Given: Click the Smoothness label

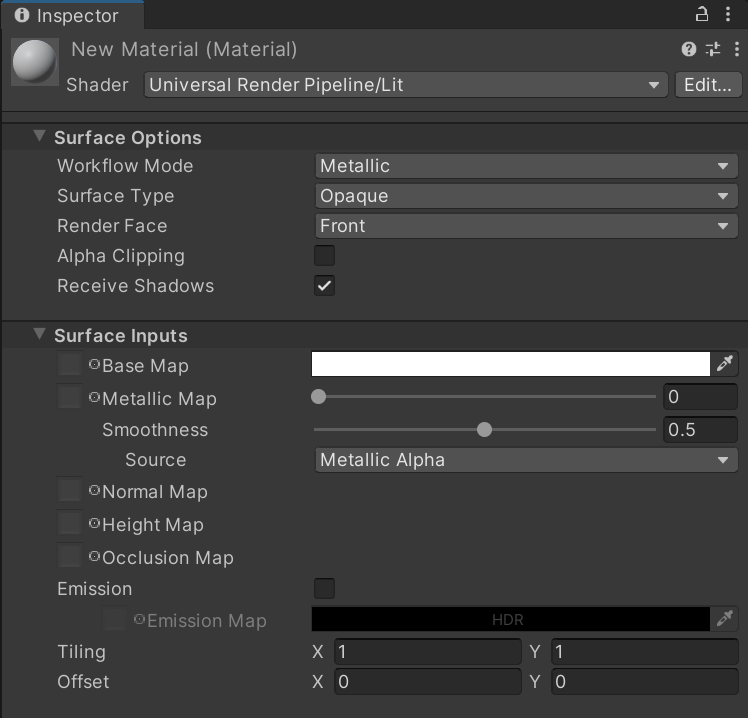Looking at the screenshot, I should tap(155, 430).
